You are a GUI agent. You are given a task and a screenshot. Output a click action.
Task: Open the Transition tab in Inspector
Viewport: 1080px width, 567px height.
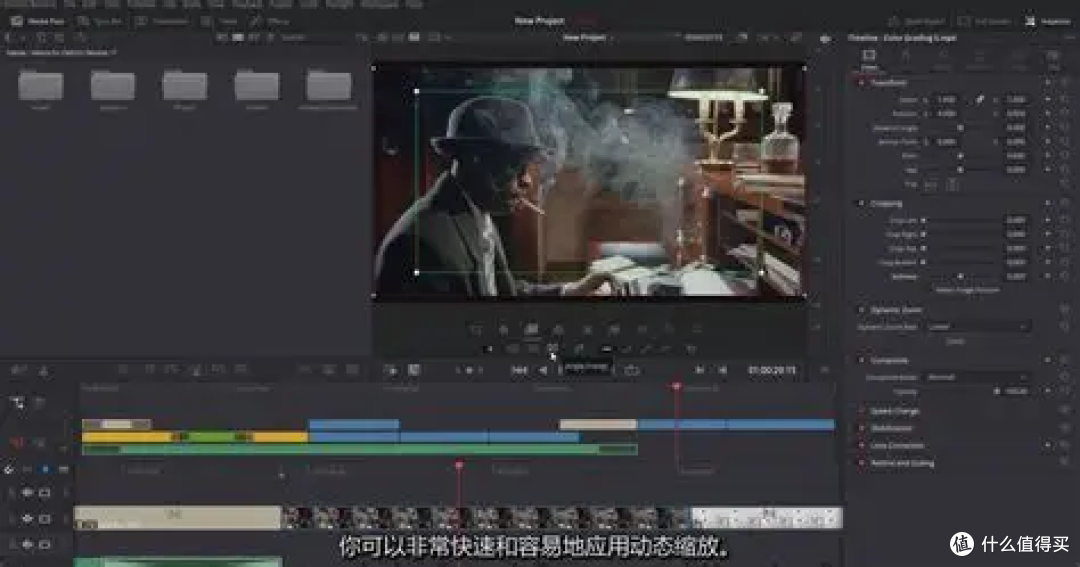[x=979, y=59]
